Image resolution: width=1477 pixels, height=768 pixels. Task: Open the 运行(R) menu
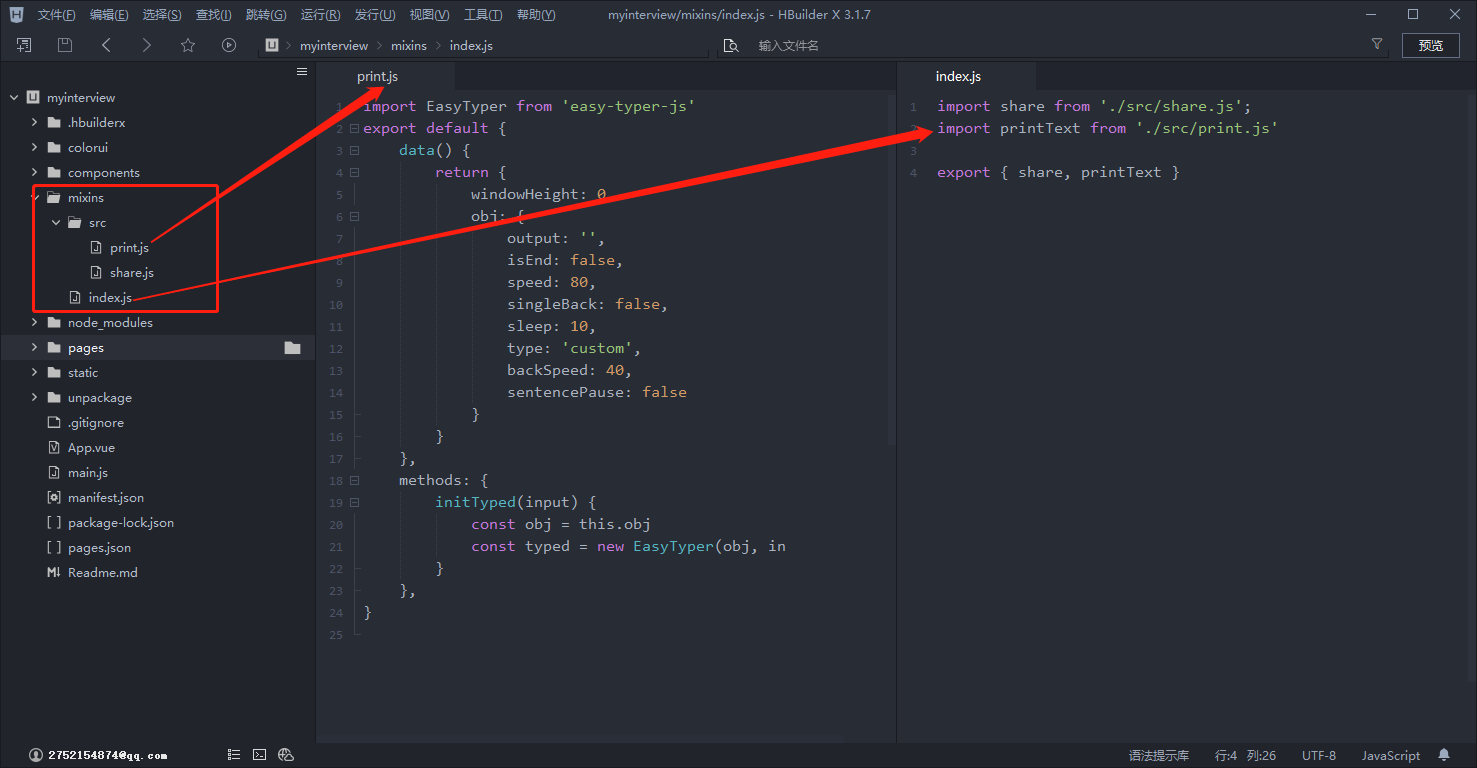point(320,15)
